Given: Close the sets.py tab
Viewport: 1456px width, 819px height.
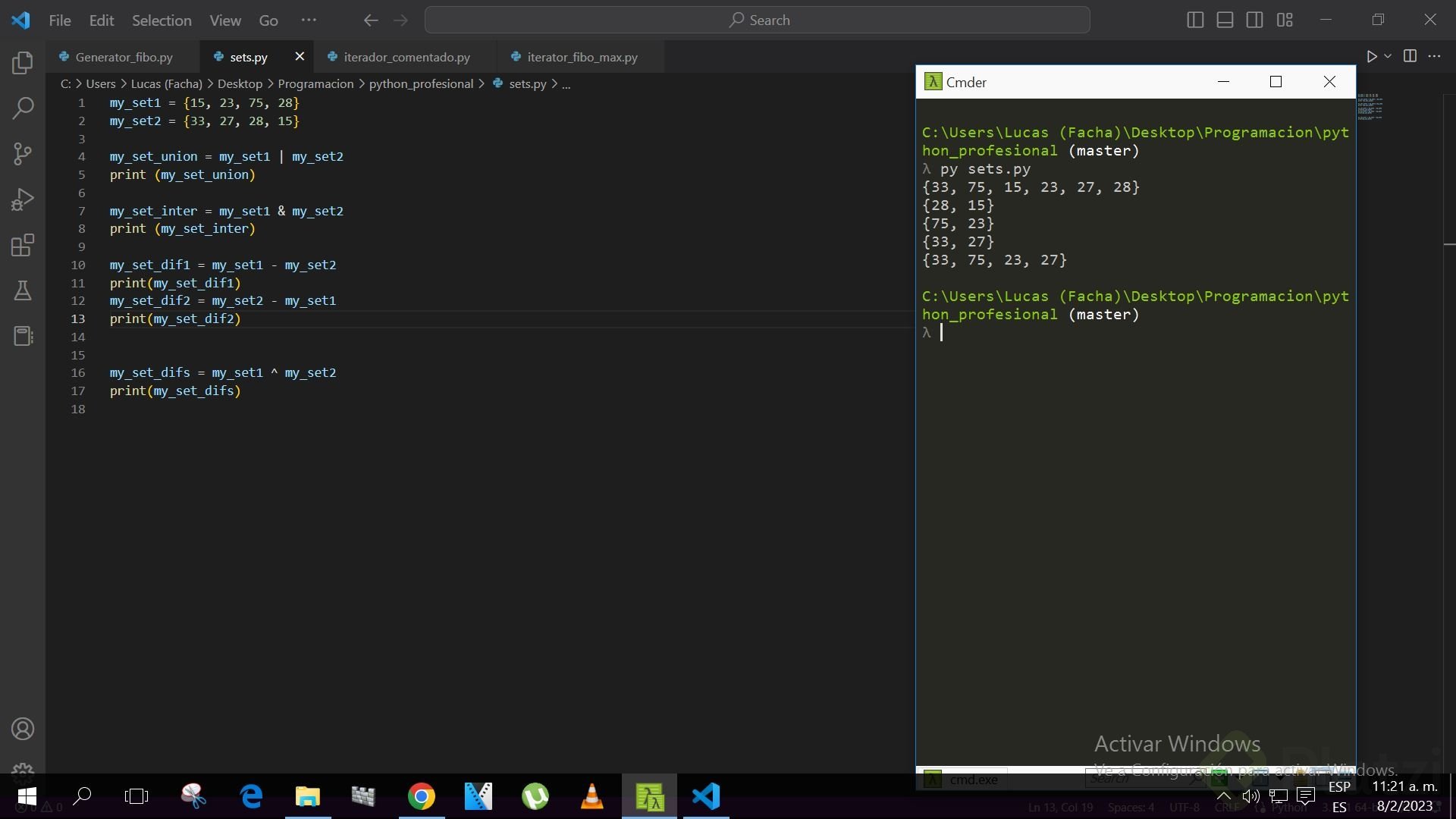Looking at the screenshot, I should coord(300,56).
